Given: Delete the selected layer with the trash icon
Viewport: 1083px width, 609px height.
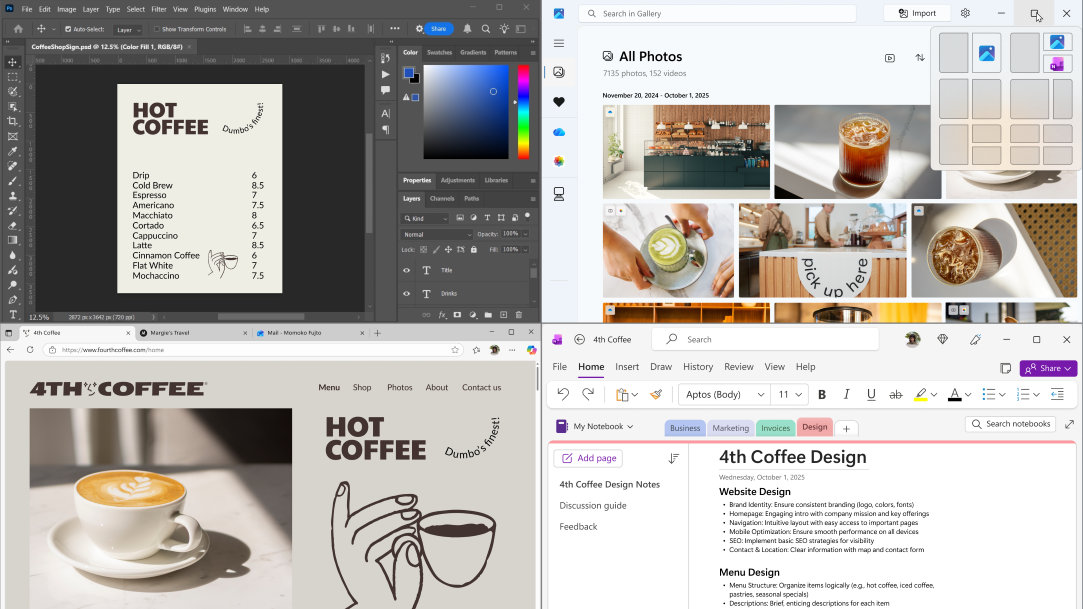Looking at the screenshot, I should click(x=518, y=314).
